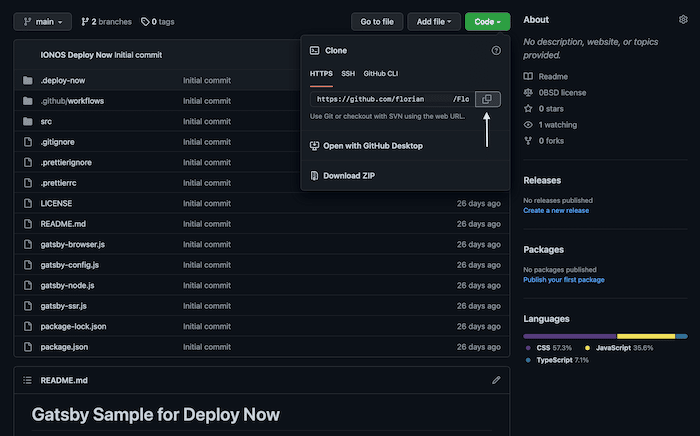The height and width of the screenshot is (436, 700).
Task: Open the 2 branches link
Action: (x=106, y=21)
